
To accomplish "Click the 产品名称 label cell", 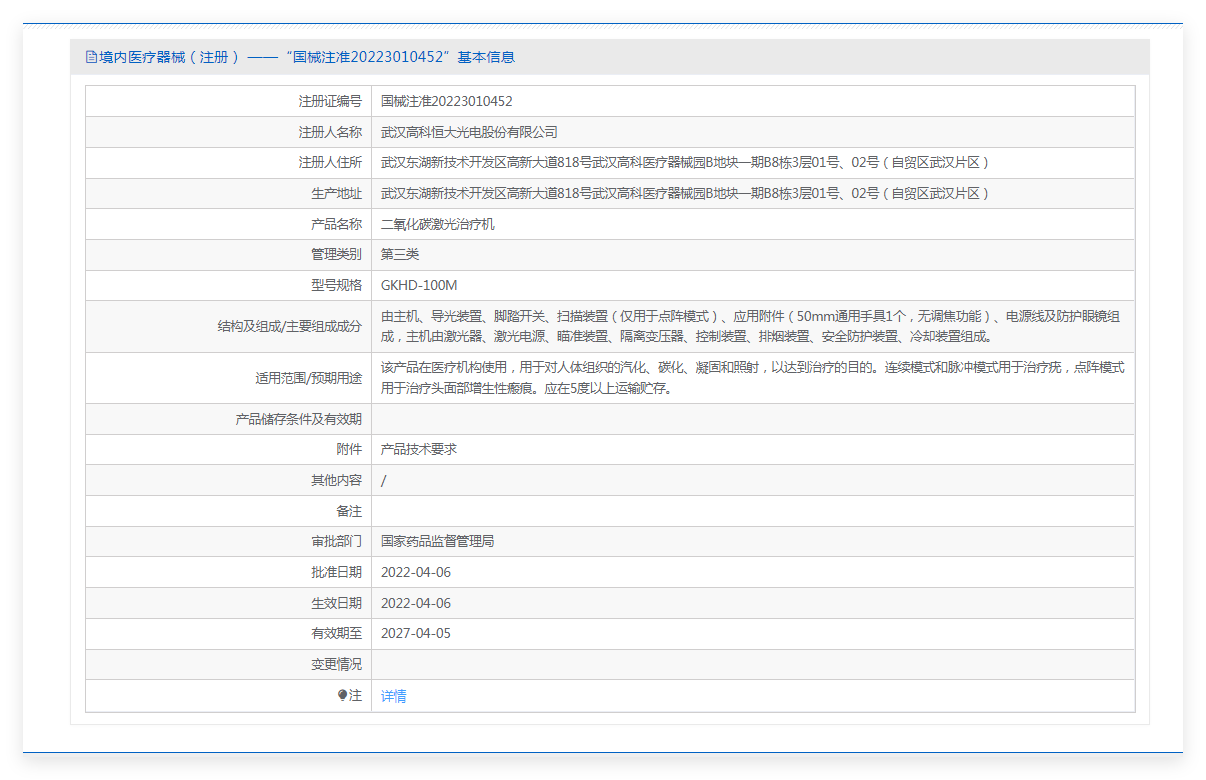I will click(229, 225).
